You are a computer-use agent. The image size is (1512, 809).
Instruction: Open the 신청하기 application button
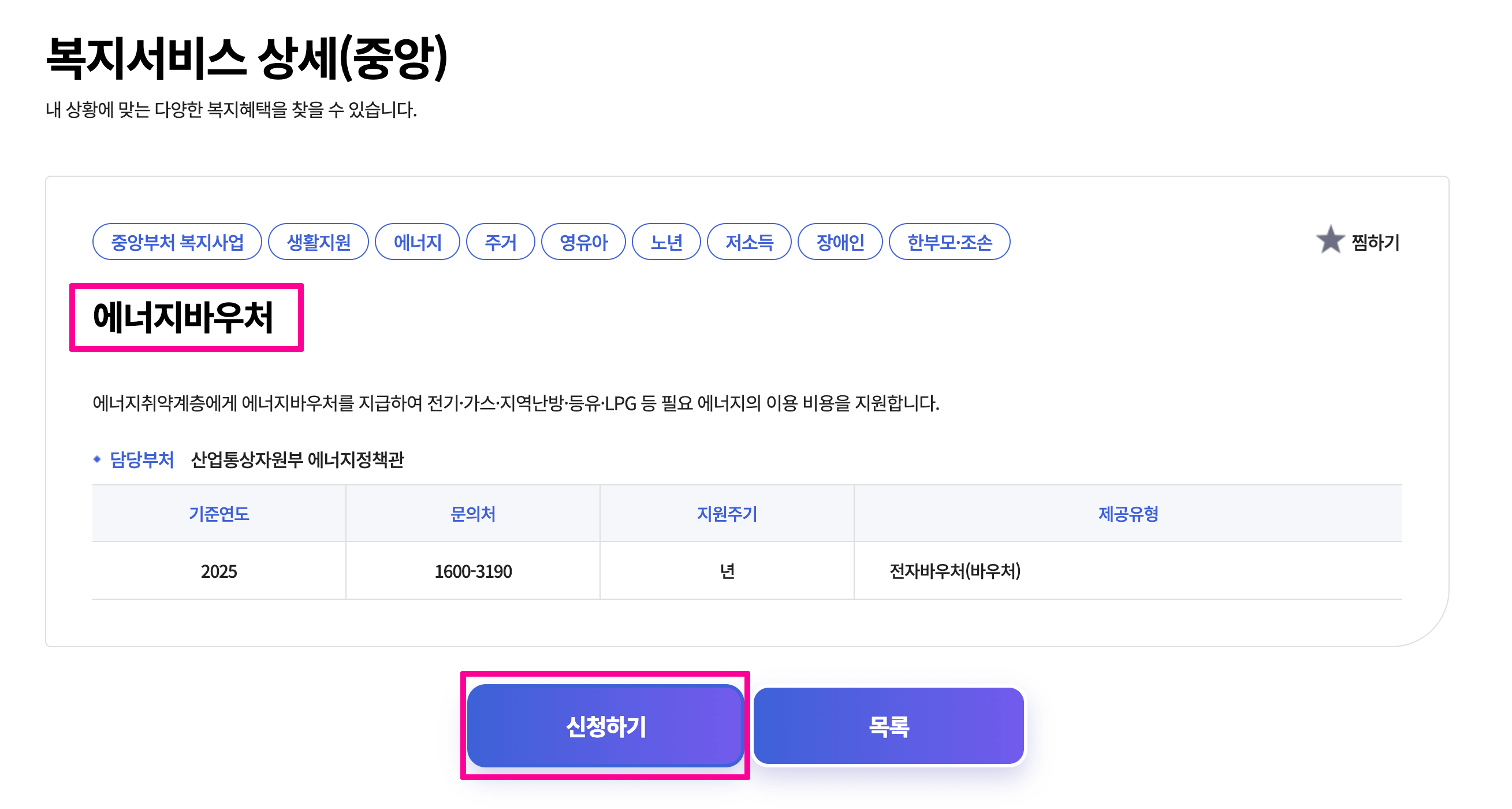606,726
